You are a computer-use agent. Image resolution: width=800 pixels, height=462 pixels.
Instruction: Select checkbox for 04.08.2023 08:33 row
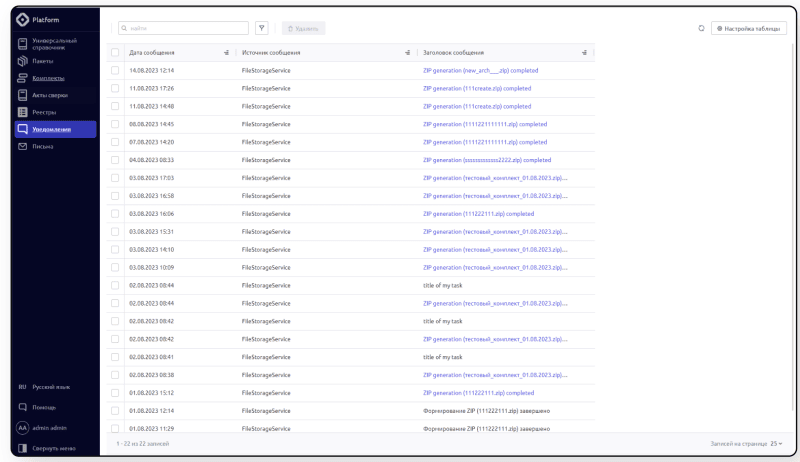tap(115, 159)
